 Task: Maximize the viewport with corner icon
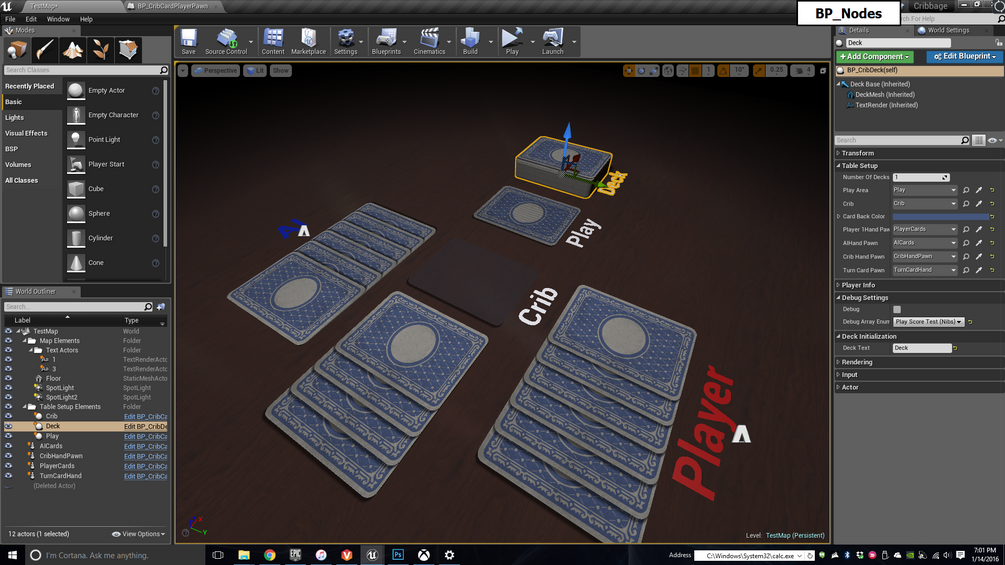pyautogui.click(x=823, y=70)
